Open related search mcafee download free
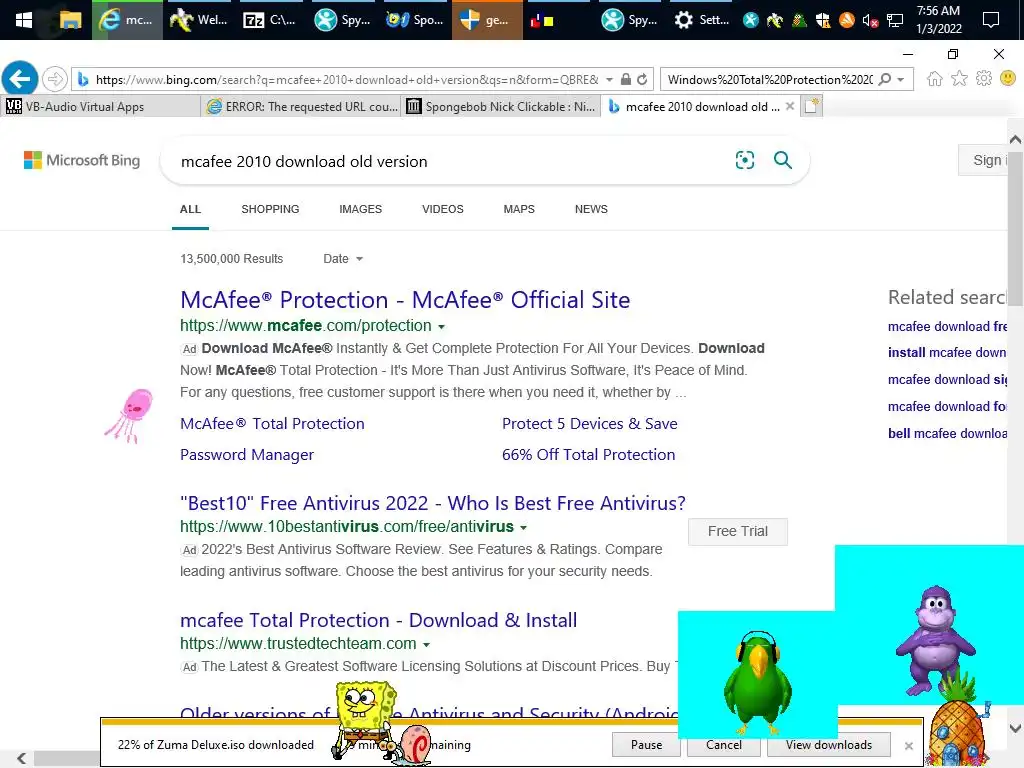 tap(948, 326)
